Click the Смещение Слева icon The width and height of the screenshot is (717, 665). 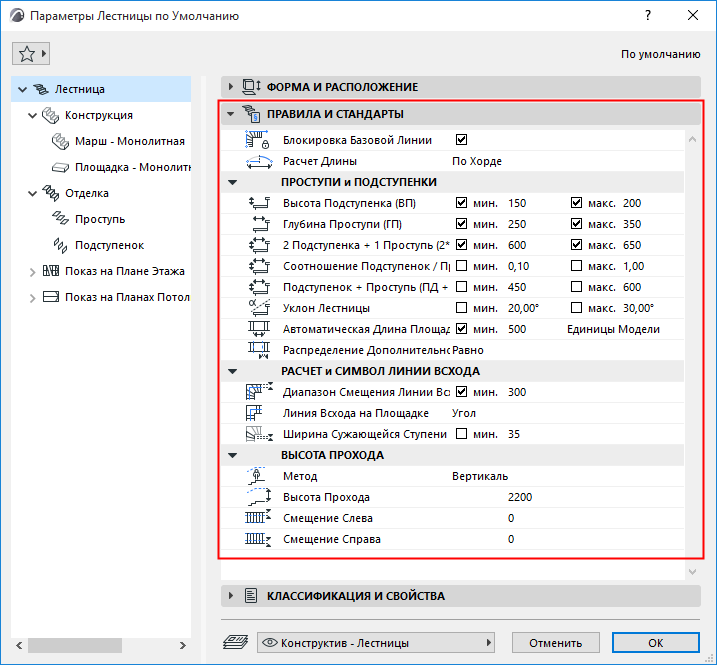tap(258, 517)
